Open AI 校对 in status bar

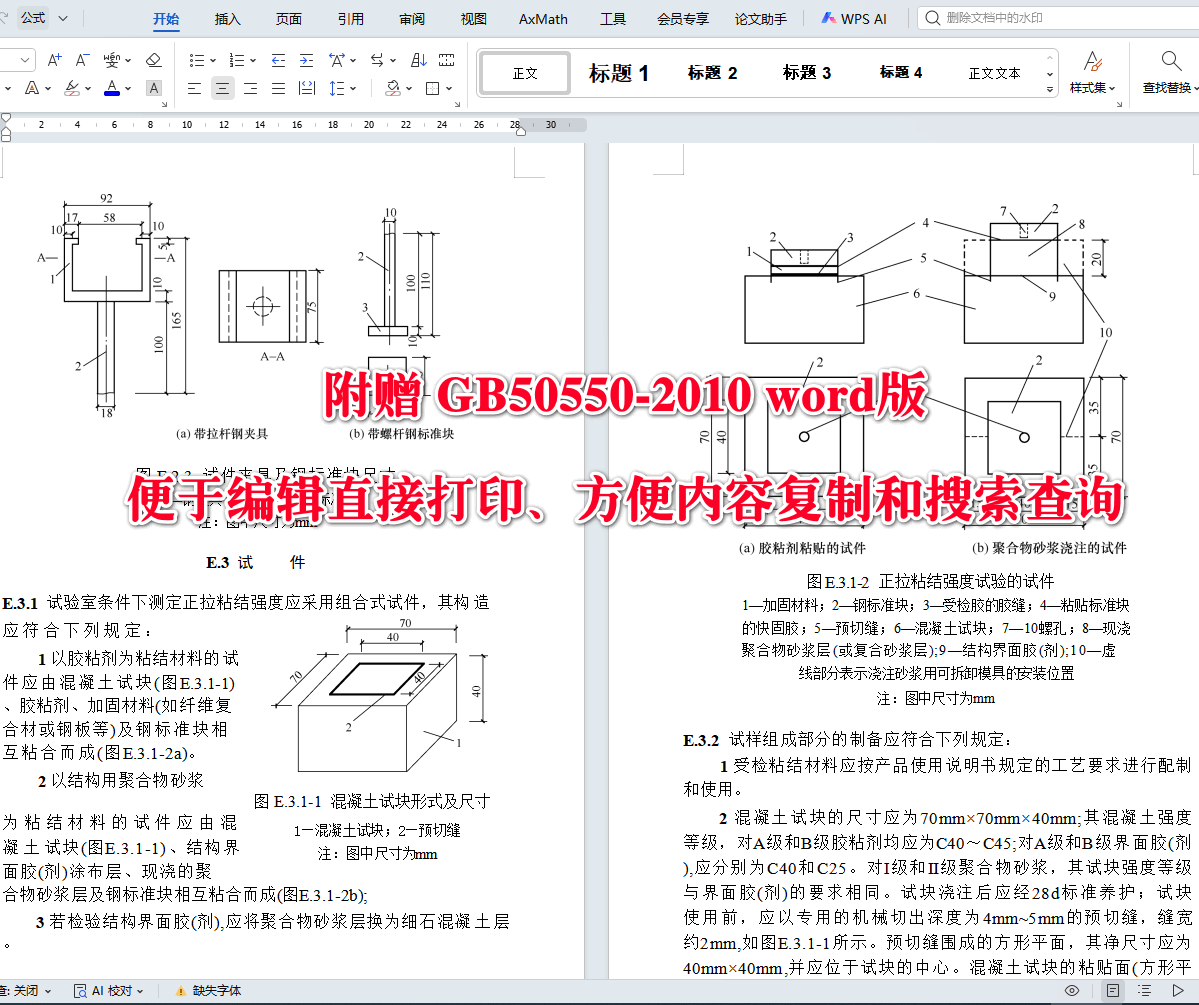[x=109, y=990]
